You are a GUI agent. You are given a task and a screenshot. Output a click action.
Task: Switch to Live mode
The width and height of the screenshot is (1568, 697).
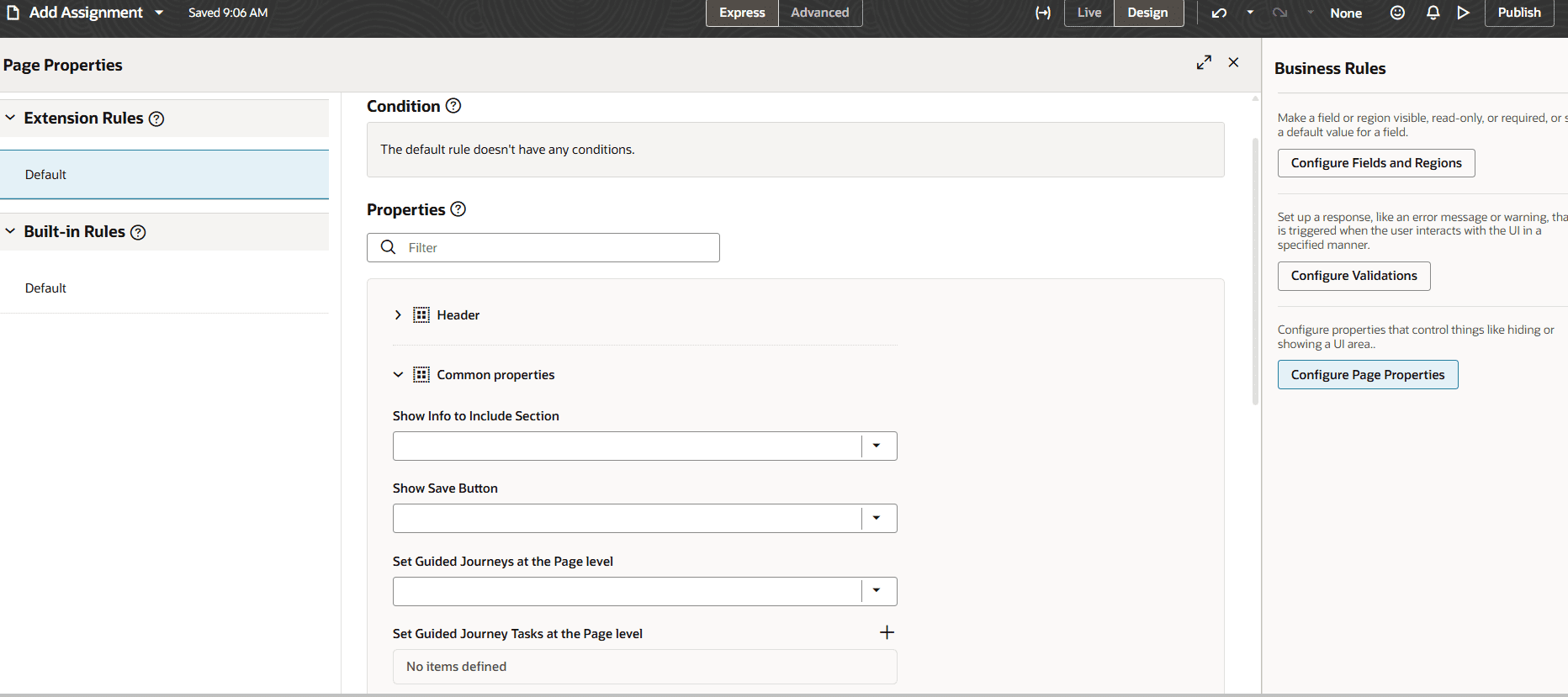pos(1089,13)
